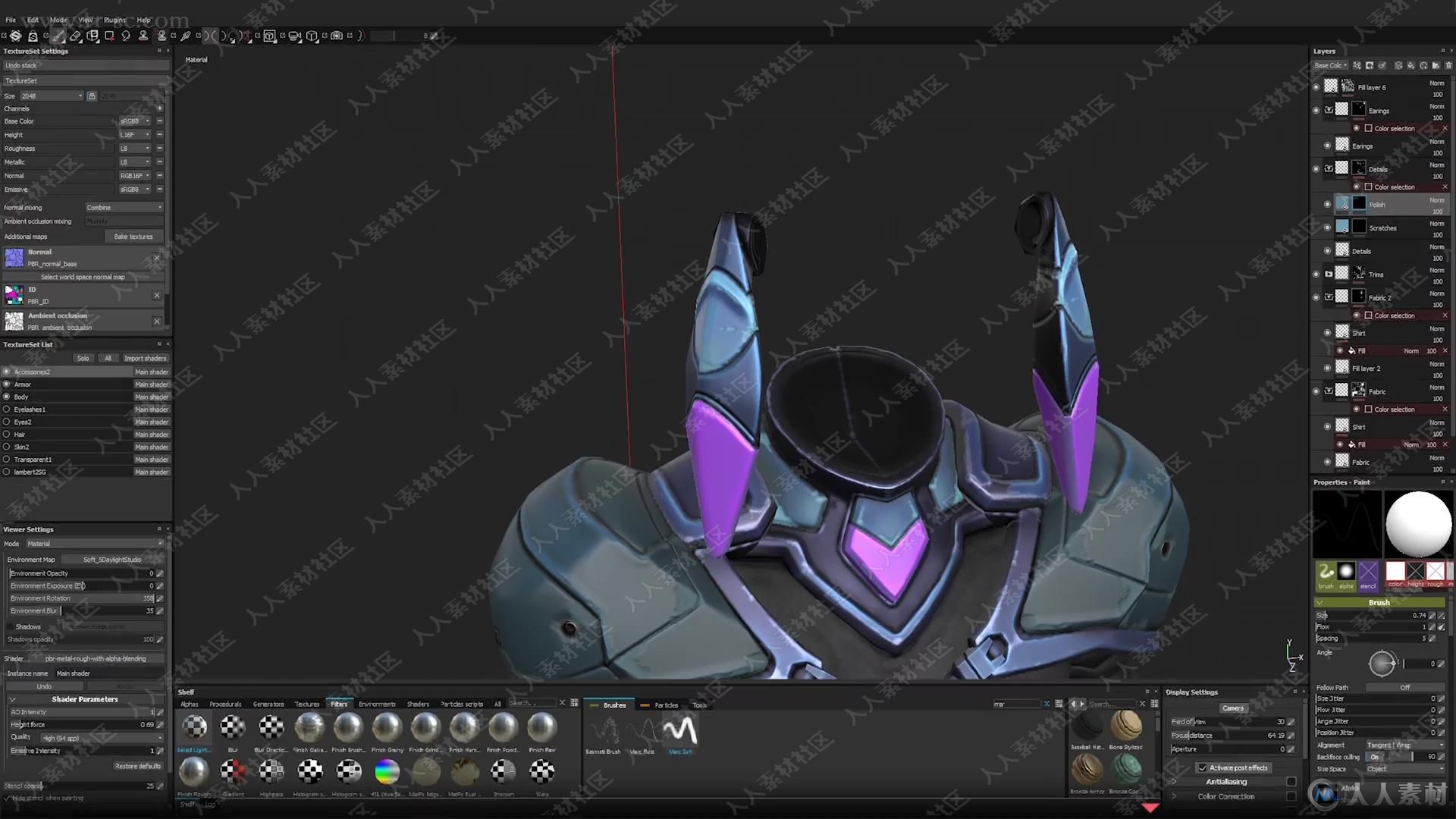Click the camera video view toolbar icon
Image resolution: width=1456 pixels, height=819 pixels.
(294, 36)
